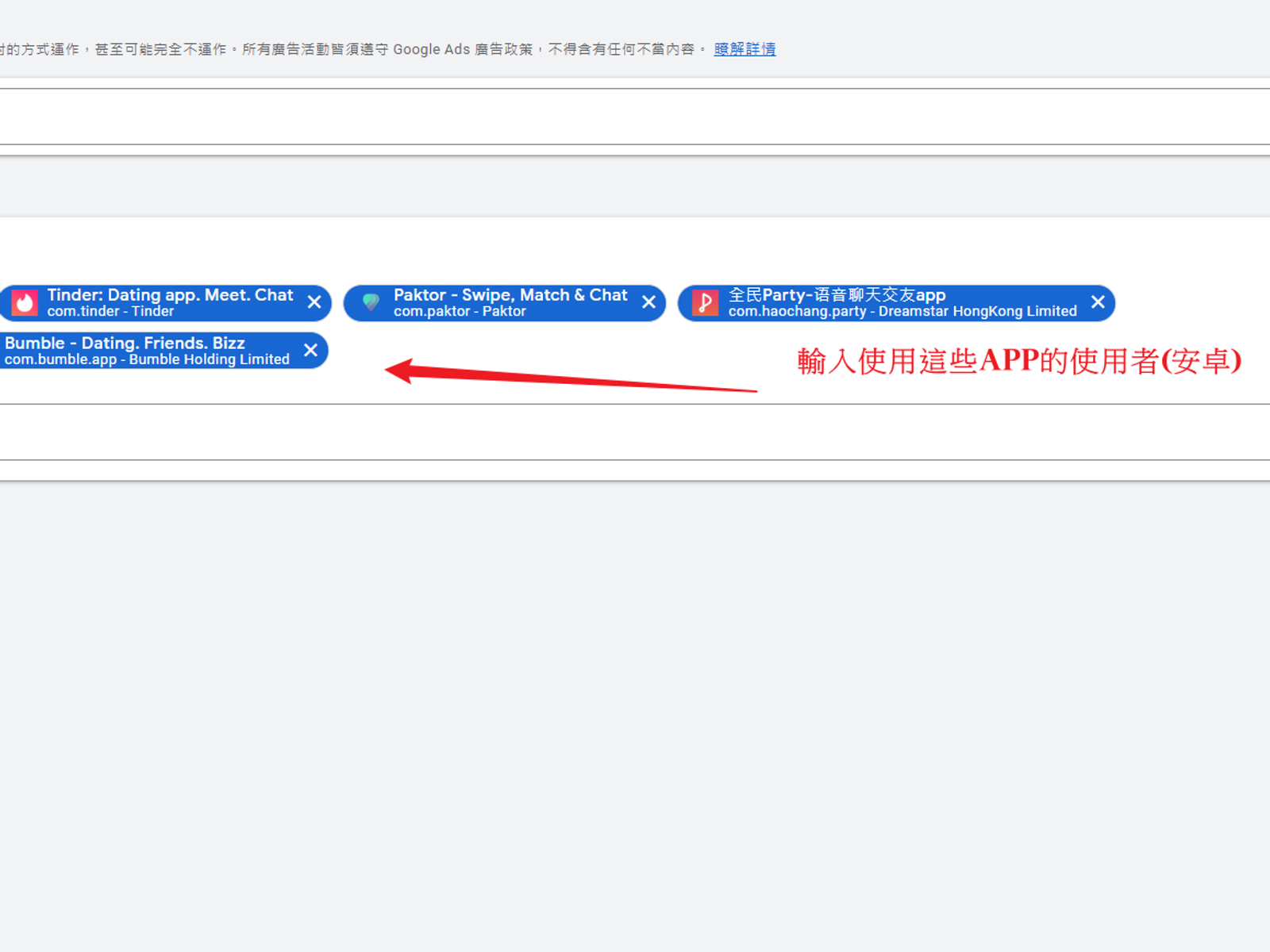Screen dimensions: 1270x952
Task: Select the Tinder: Dating app chip title
Action: [x=170, y=295]
